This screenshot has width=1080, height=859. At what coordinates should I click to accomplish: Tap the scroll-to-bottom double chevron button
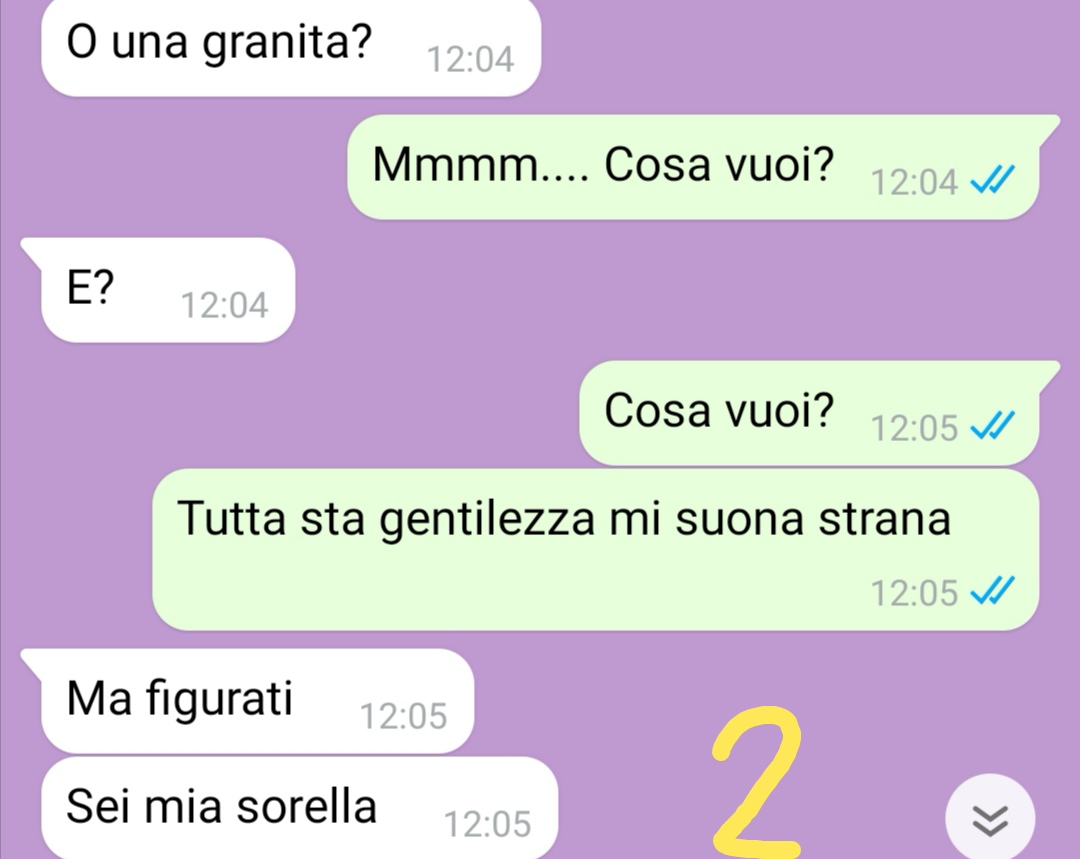click(990, 818)
